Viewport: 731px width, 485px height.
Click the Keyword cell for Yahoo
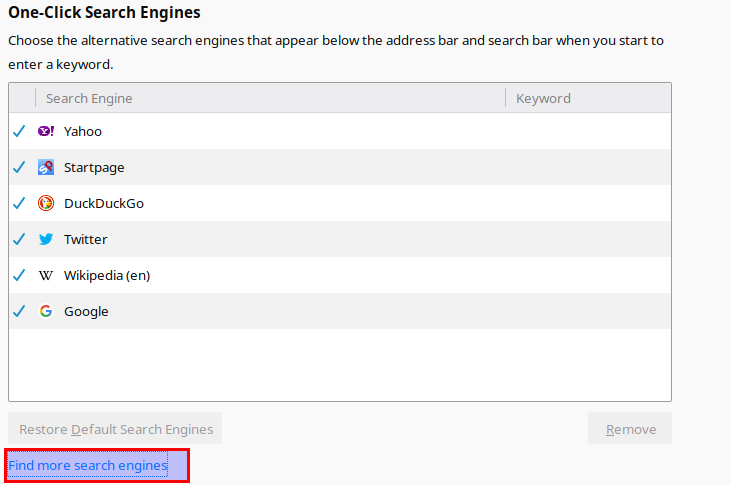click(588, 131)
